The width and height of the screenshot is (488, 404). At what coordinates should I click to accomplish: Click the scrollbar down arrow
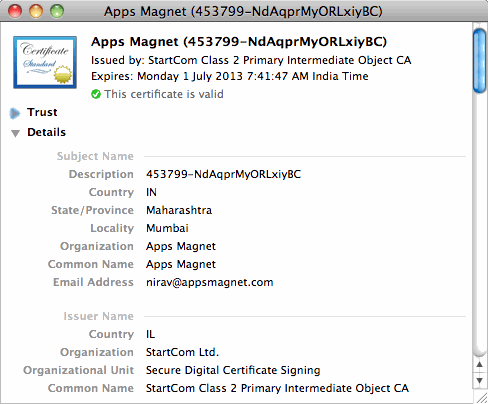(x=479, y=380)
